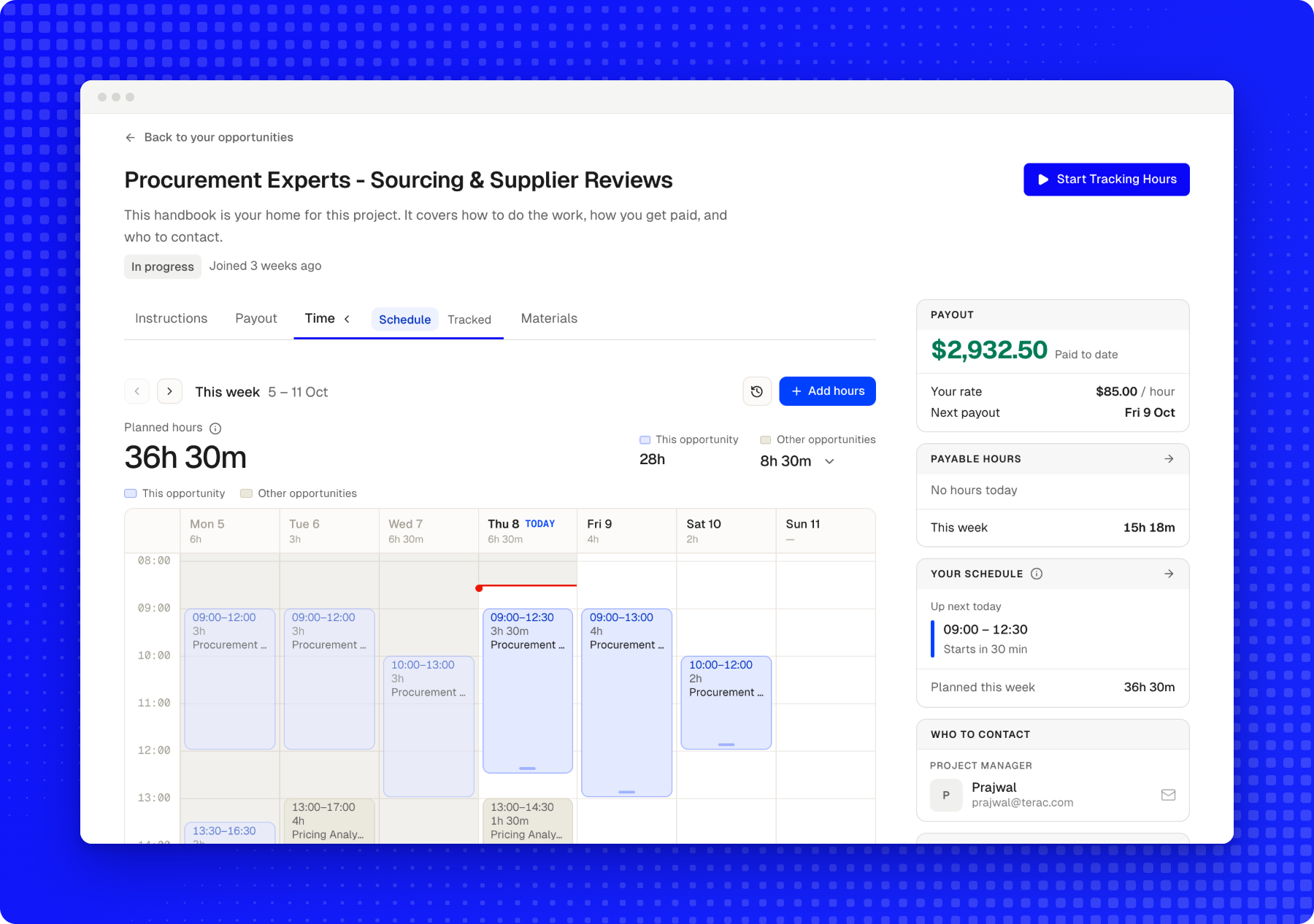Viewport: 1314px width, 924px height.
Task: Open Friday 09:00–13:00 Procurement block
Action: [627, 702]
